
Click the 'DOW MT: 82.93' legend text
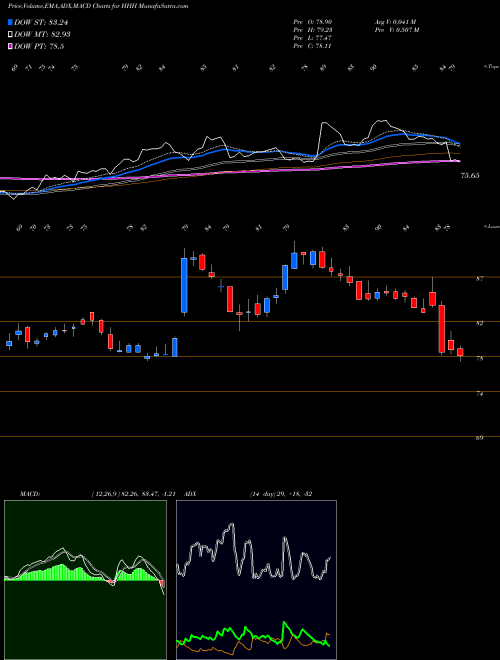pos(42,35)
